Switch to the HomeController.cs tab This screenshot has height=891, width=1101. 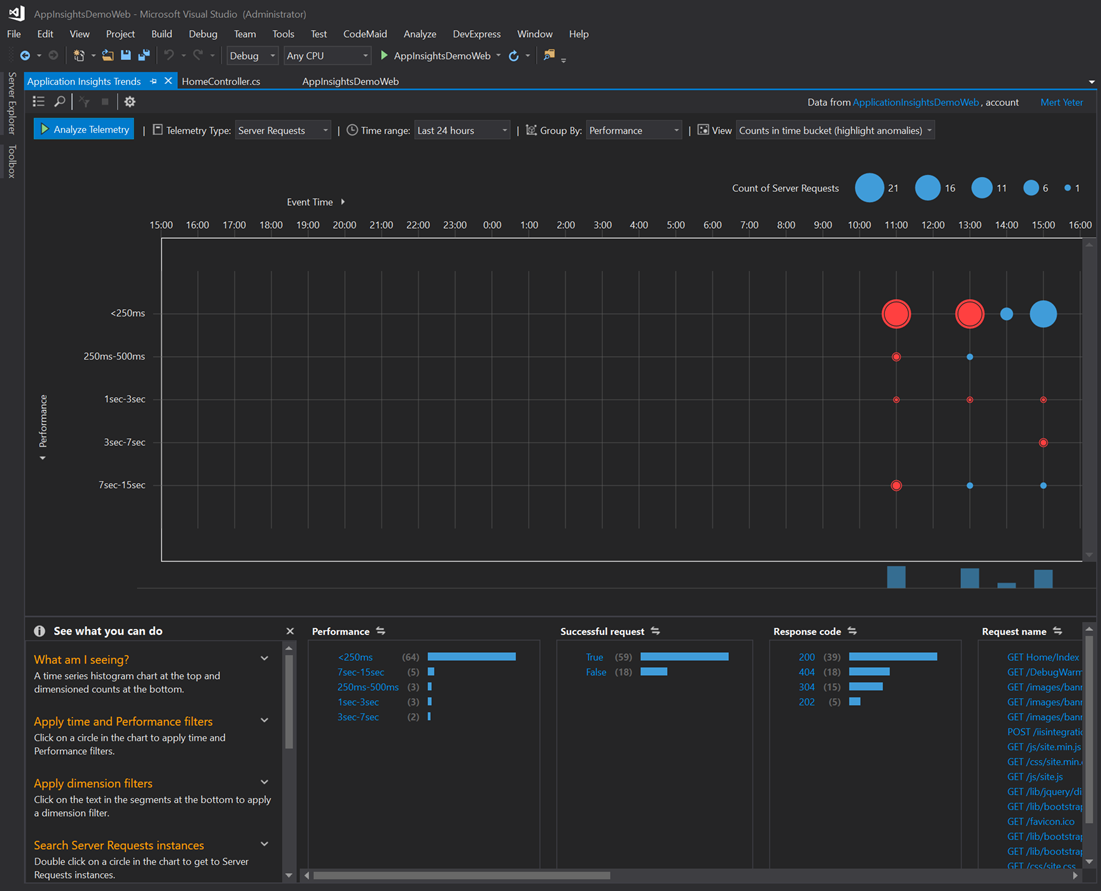(221, 81)
